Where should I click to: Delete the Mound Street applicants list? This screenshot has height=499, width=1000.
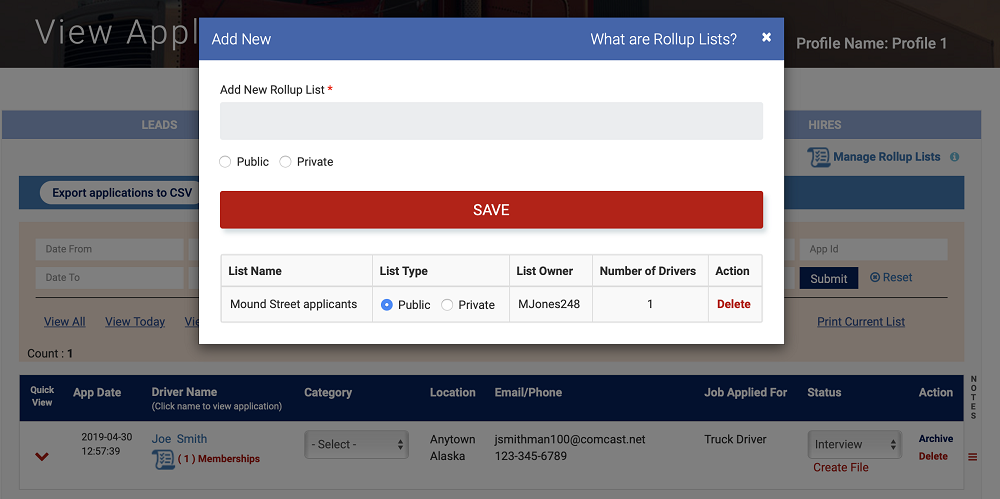coord(733,304)
